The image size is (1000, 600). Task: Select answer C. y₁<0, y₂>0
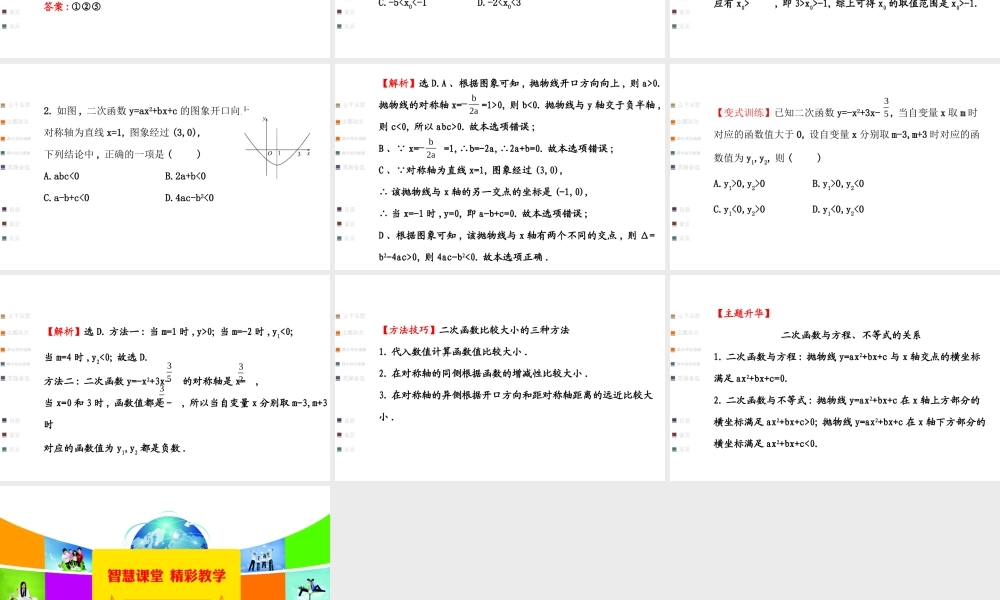point(739,210)
